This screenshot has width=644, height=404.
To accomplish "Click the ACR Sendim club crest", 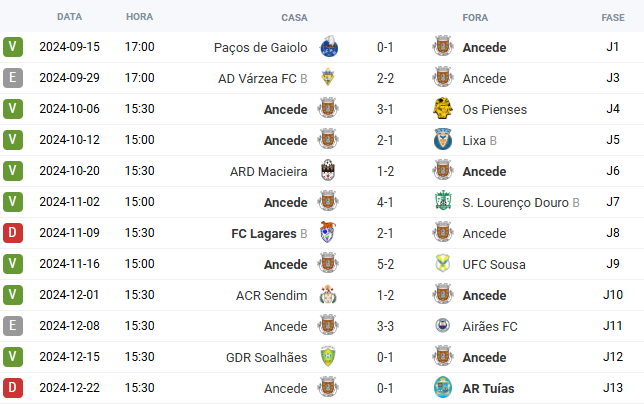I will [328, 295].
